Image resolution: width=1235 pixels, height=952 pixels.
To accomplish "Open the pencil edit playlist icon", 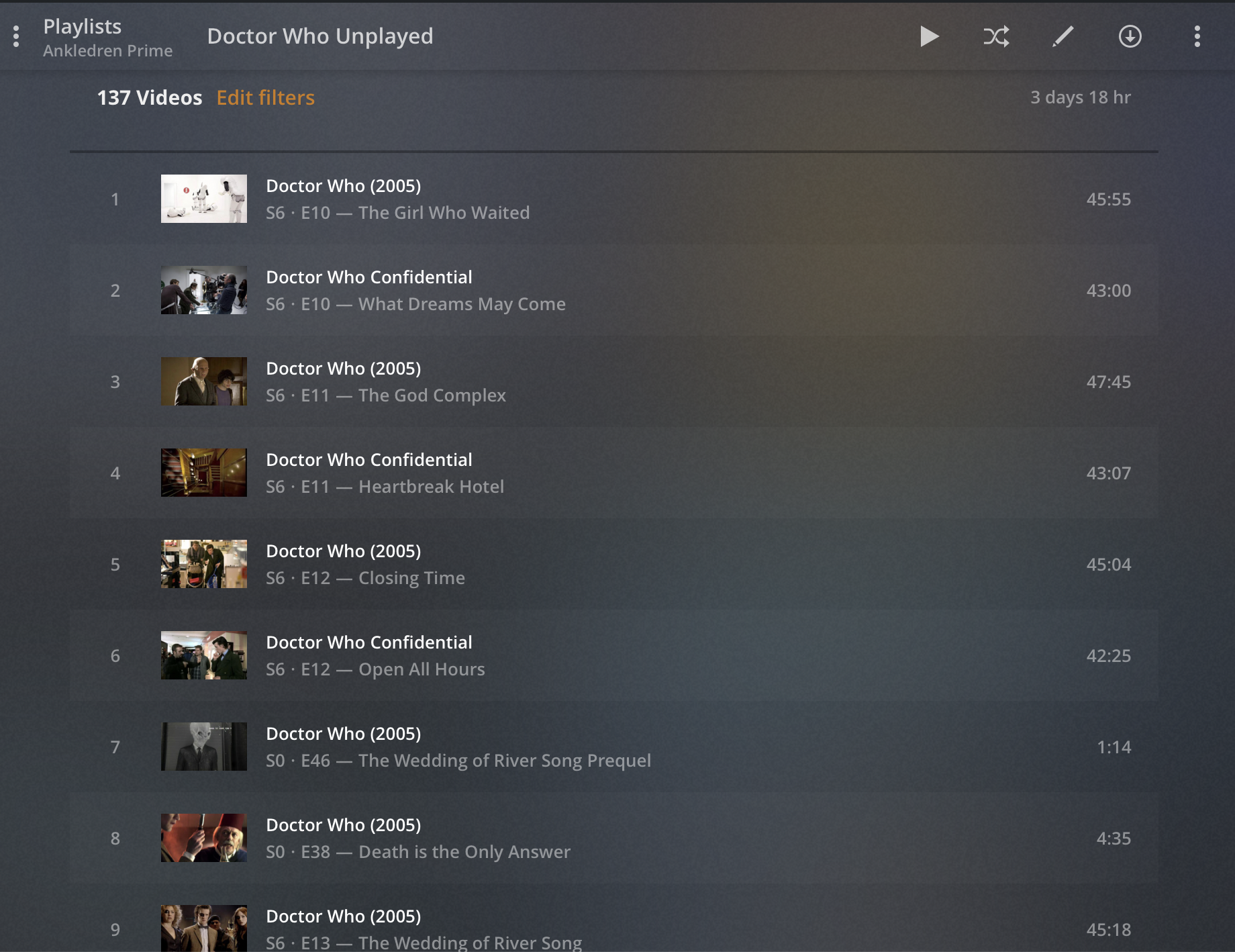I will coord(1063,36).
